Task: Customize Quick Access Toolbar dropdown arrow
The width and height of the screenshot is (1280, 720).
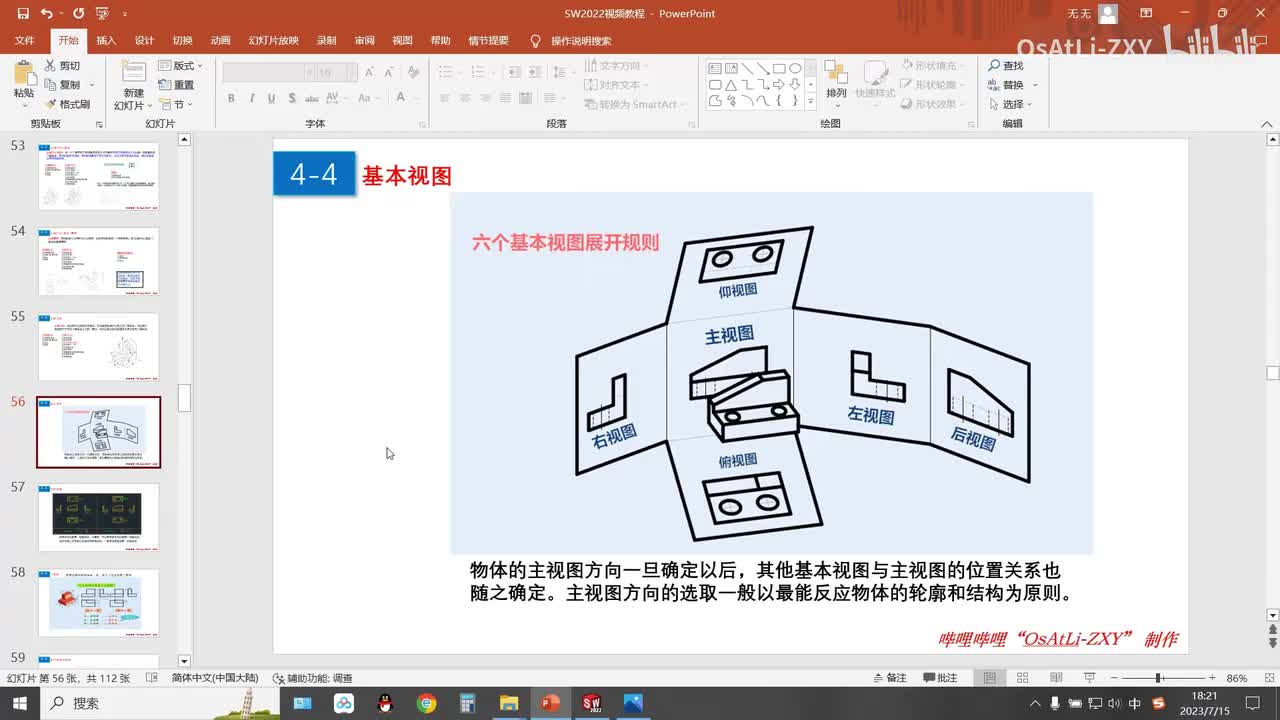Action: (x=125, y=14)
